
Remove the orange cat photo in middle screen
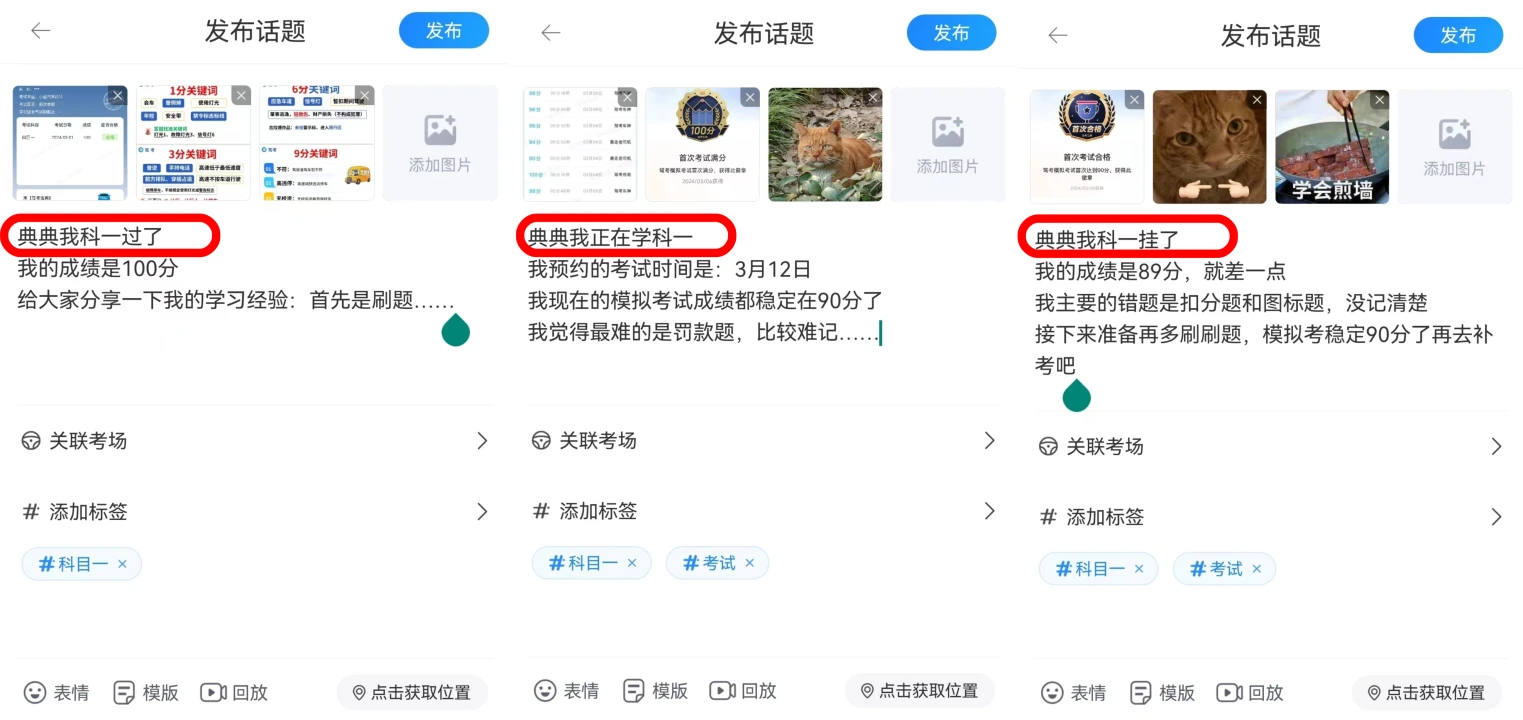tap(873, 98)
